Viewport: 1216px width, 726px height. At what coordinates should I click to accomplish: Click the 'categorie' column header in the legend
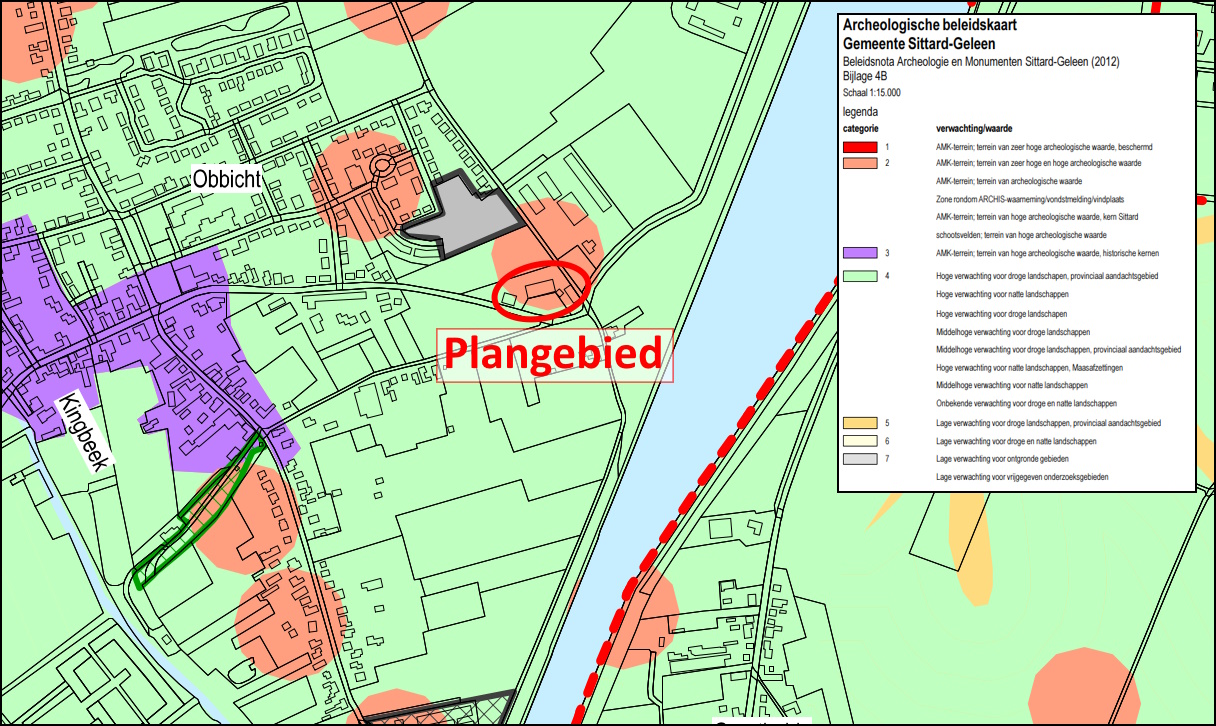(x=859, y=129)
